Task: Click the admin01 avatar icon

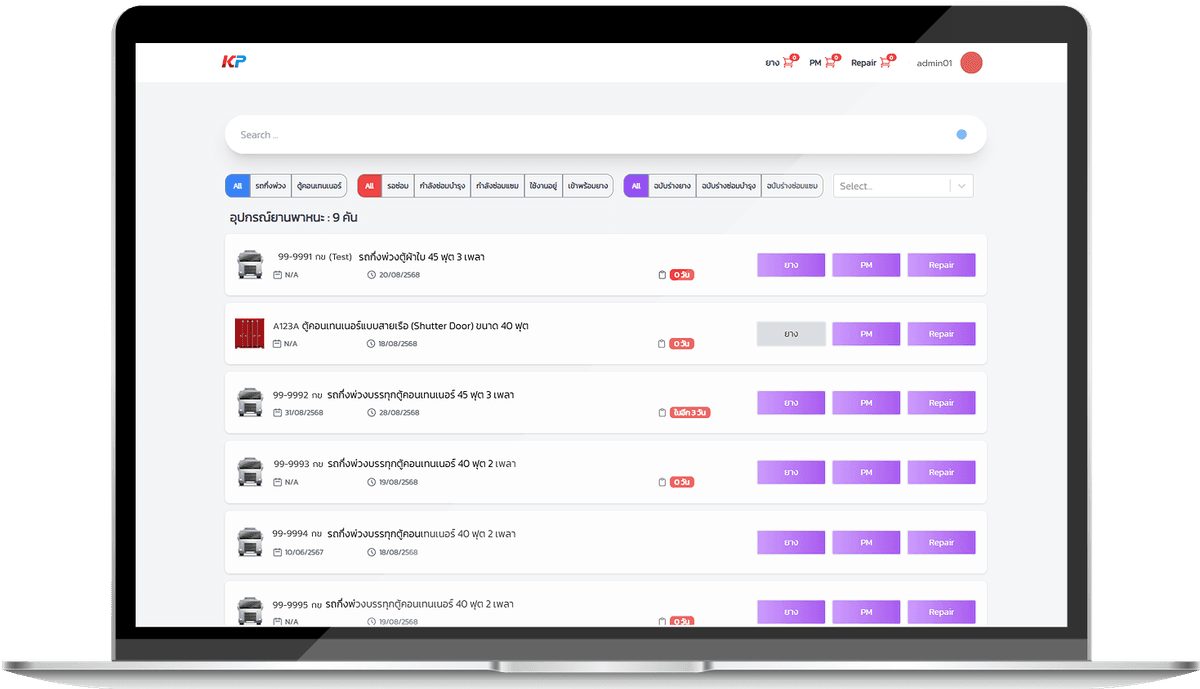Action: pos(971,63)
